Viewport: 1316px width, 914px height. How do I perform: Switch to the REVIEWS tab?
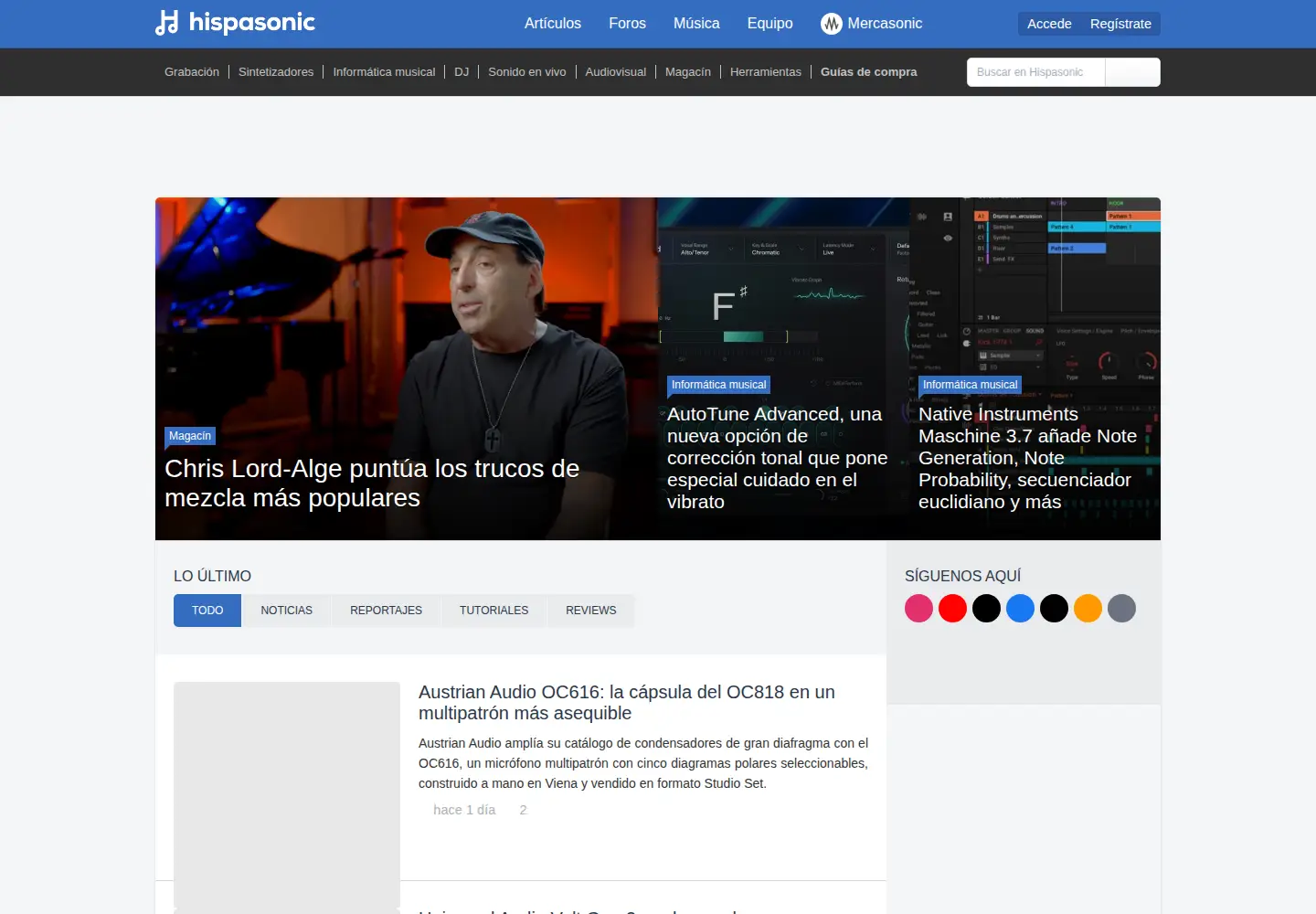pyautogui.click(x=591, y=611)
